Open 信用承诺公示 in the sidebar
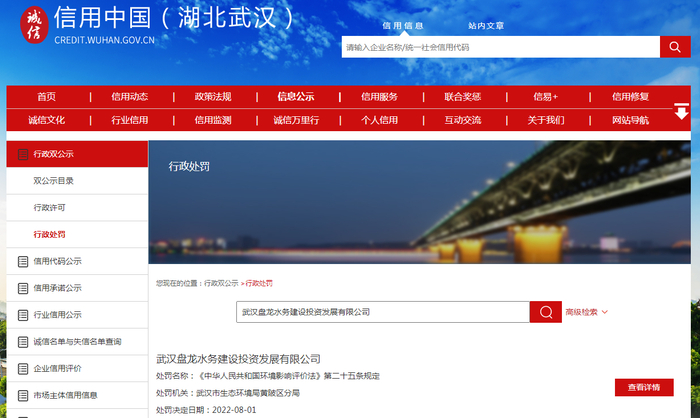This screenshot has width=700, height=418. pyautogui.click(x=77, y=288)
